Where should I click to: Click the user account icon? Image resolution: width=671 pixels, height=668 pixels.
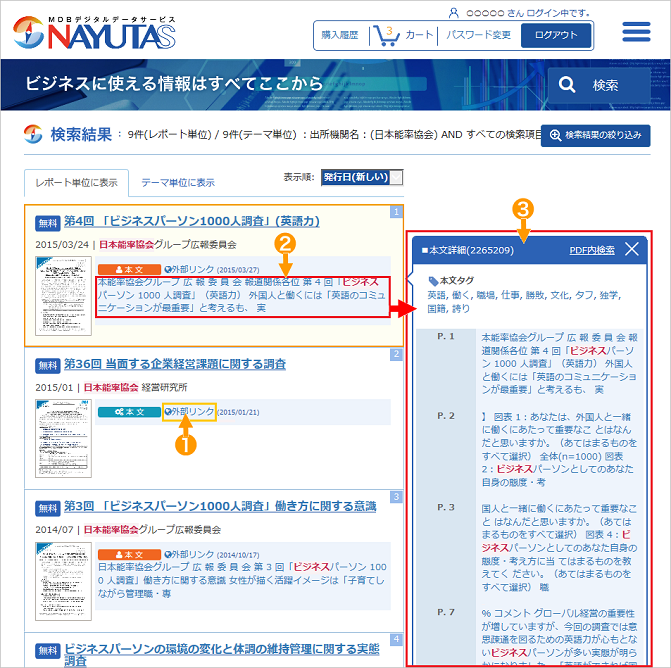pos(454,13)
